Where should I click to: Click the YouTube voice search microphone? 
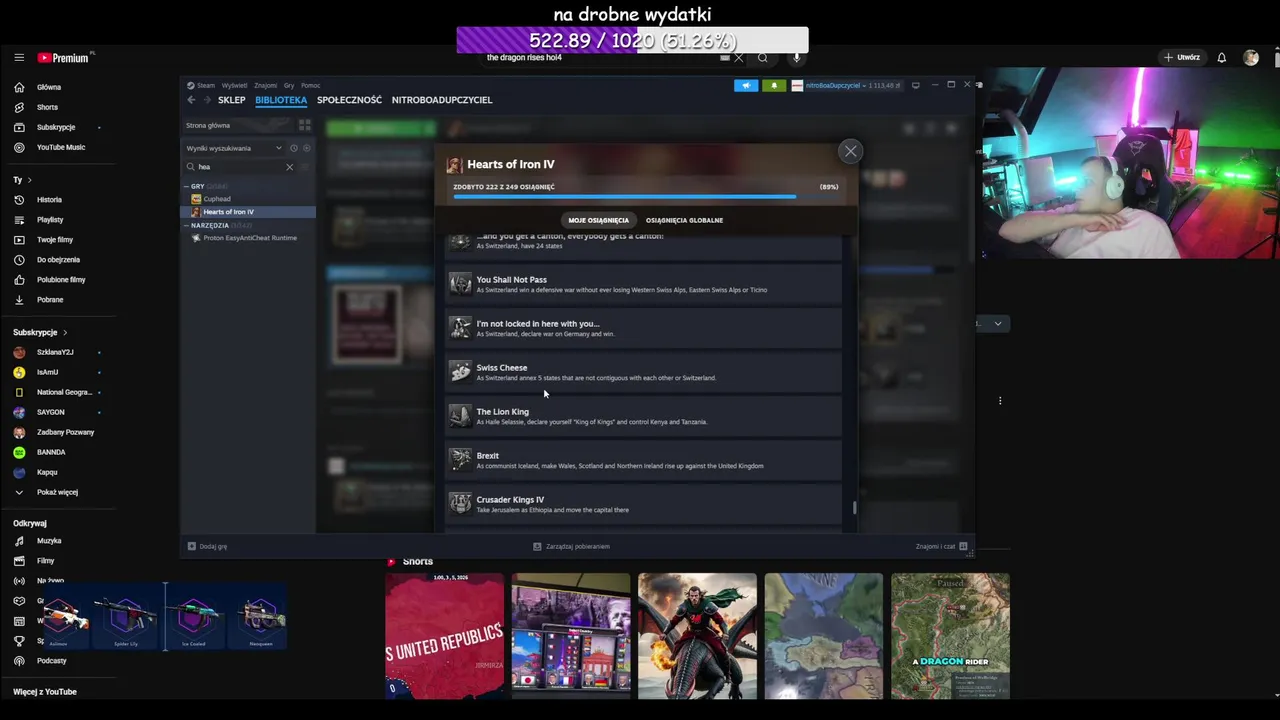[x=797, y=58]
